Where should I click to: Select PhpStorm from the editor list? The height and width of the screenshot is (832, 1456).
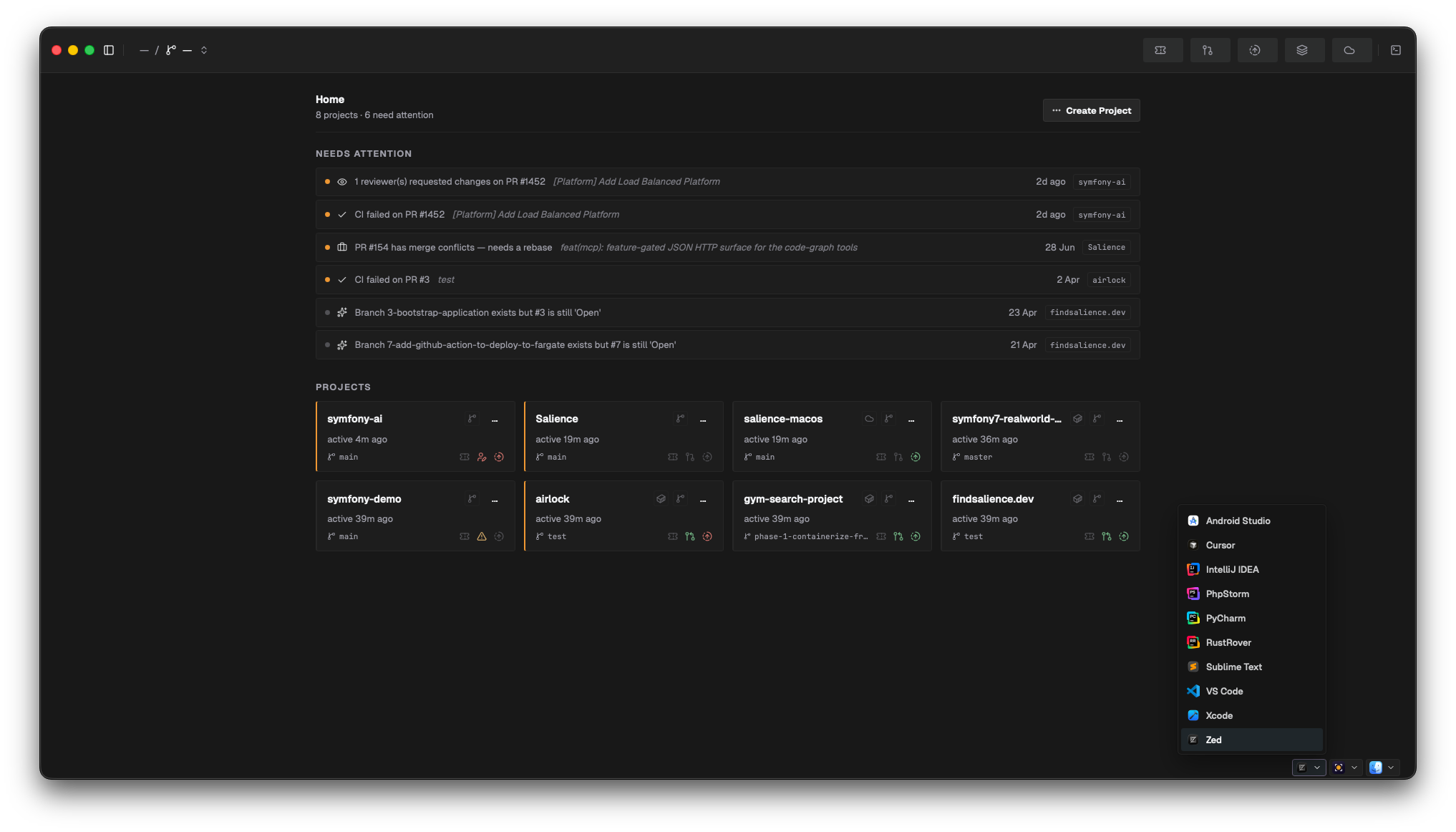(x=1251, y=594)
